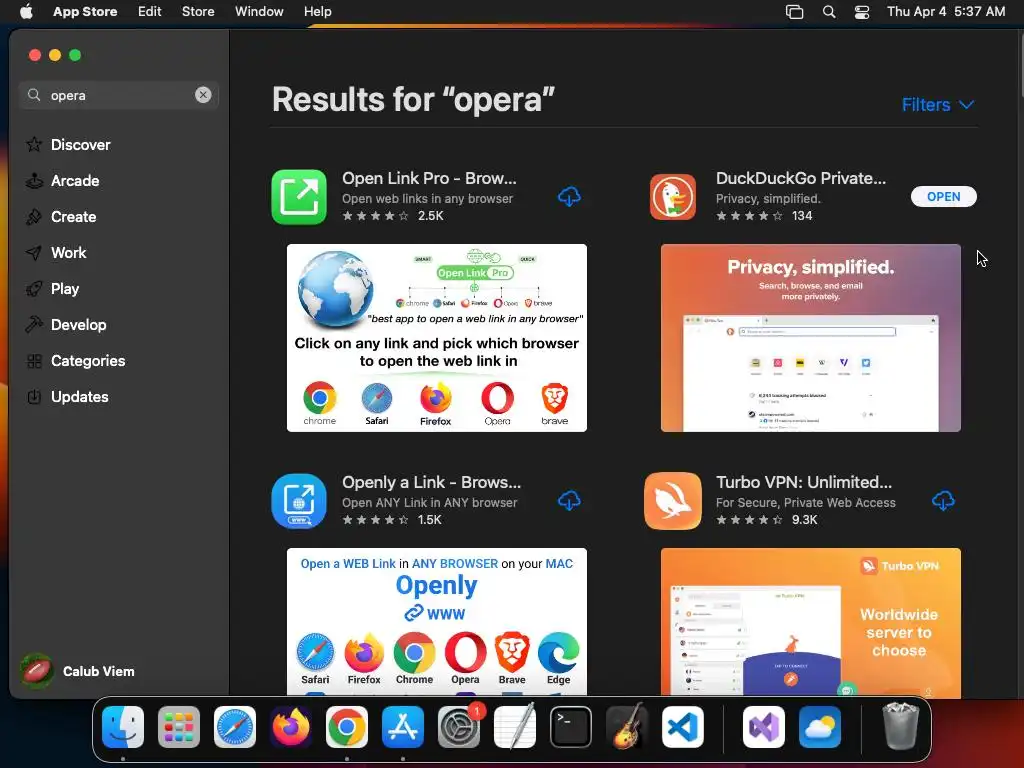
Task: Download Open Link Pro via cloud icon
Action: [569, 197]
